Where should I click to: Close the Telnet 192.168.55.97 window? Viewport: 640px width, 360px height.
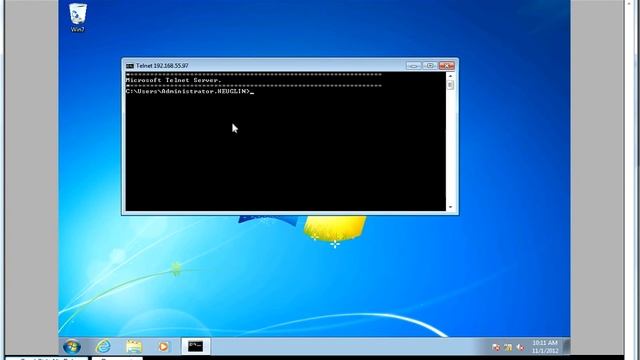coord(447,65)
